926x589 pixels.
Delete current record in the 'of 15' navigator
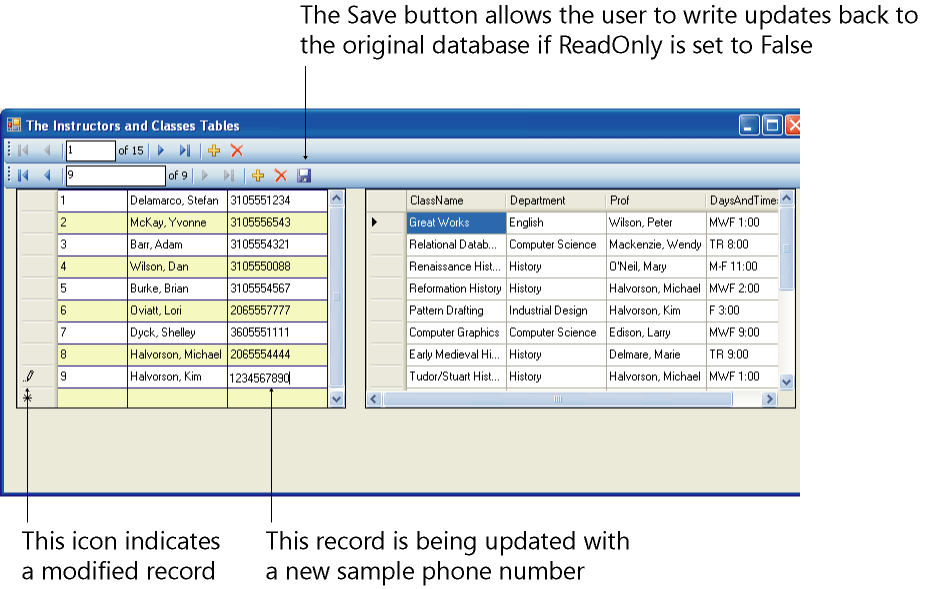pos(237,151)
